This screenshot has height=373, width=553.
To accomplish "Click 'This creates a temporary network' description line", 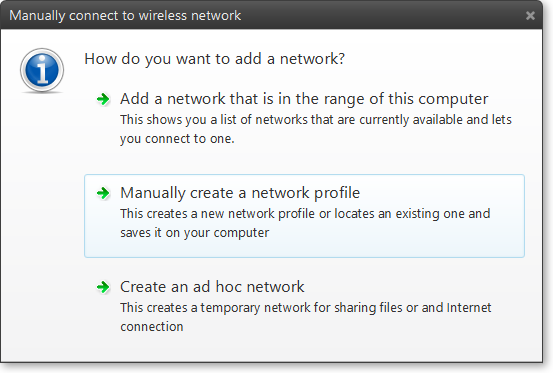I will [305, 308].
